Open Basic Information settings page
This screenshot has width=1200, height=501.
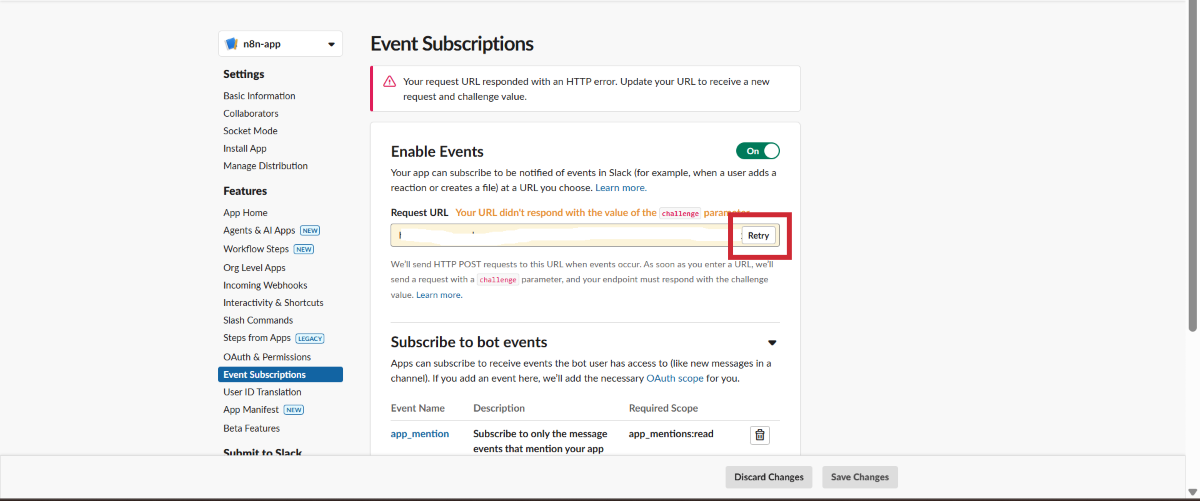(259, 96)
